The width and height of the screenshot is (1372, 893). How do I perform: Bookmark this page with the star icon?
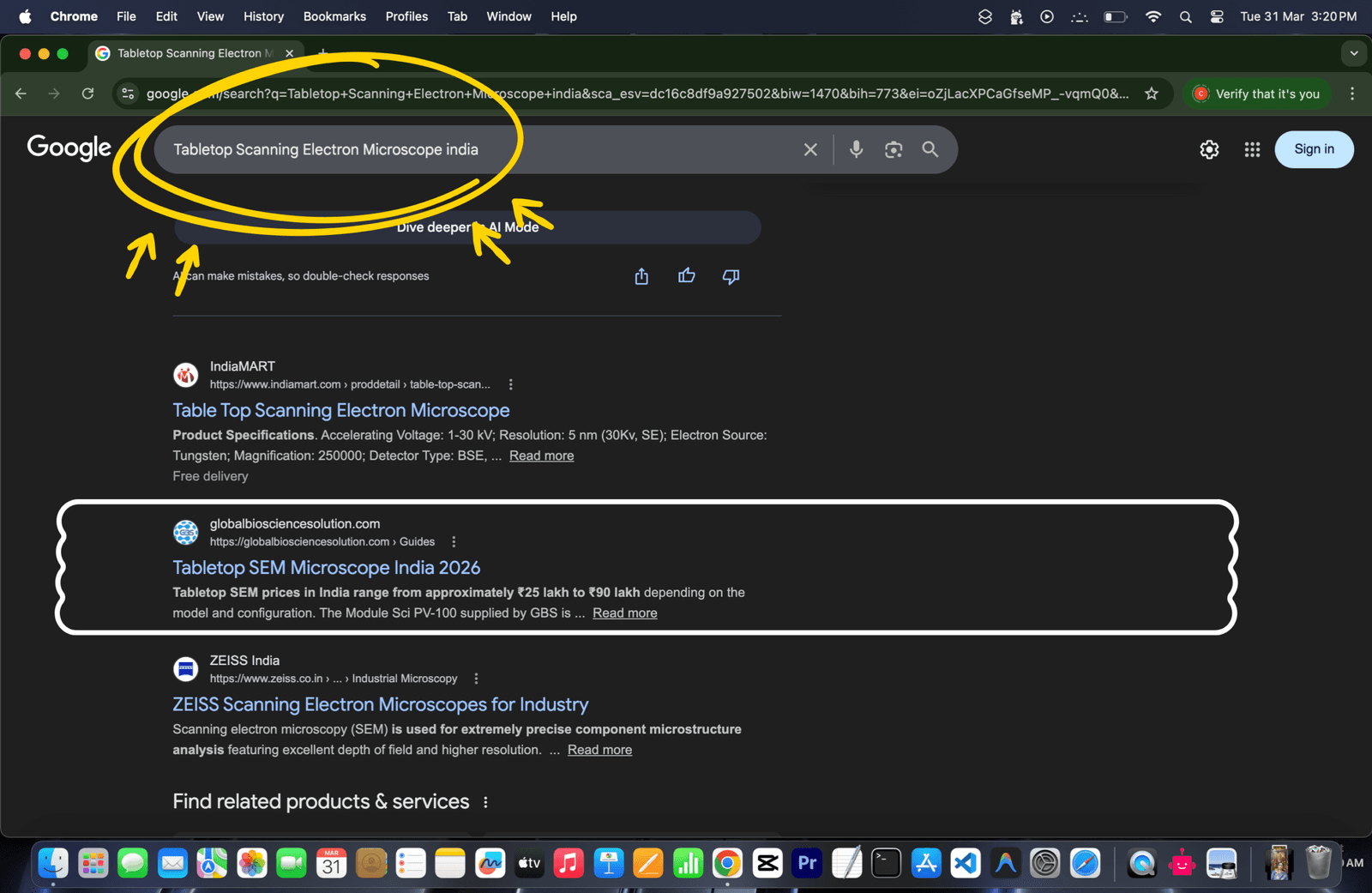coord(1152,94)
